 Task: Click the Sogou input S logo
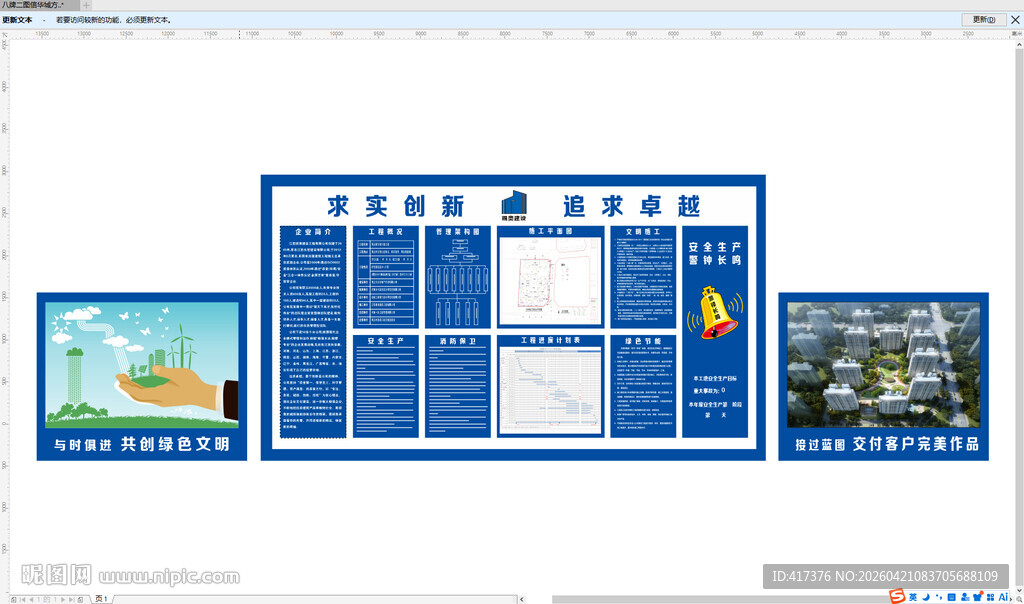(897, 596)
